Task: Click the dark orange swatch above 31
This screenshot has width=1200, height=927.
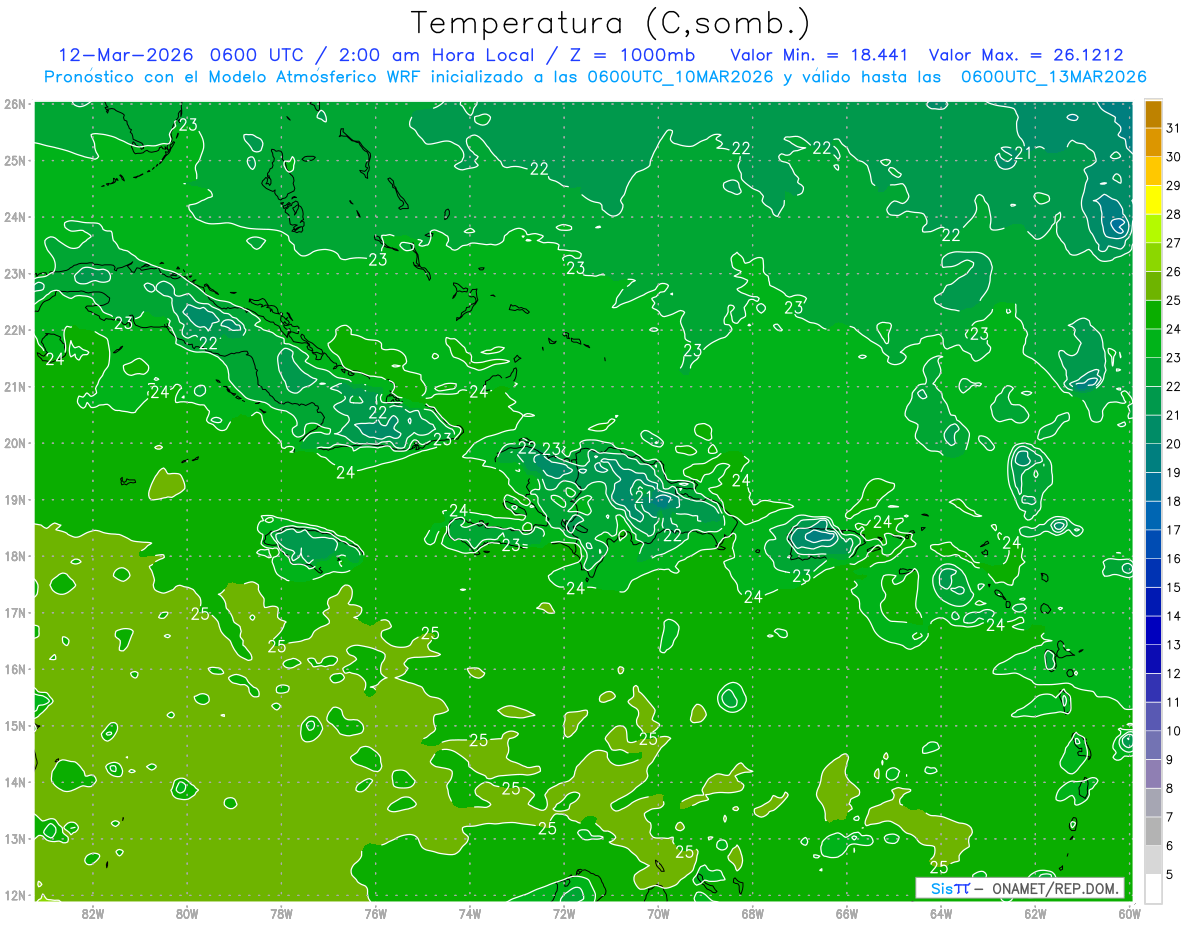Action: tap(1153, 115)
